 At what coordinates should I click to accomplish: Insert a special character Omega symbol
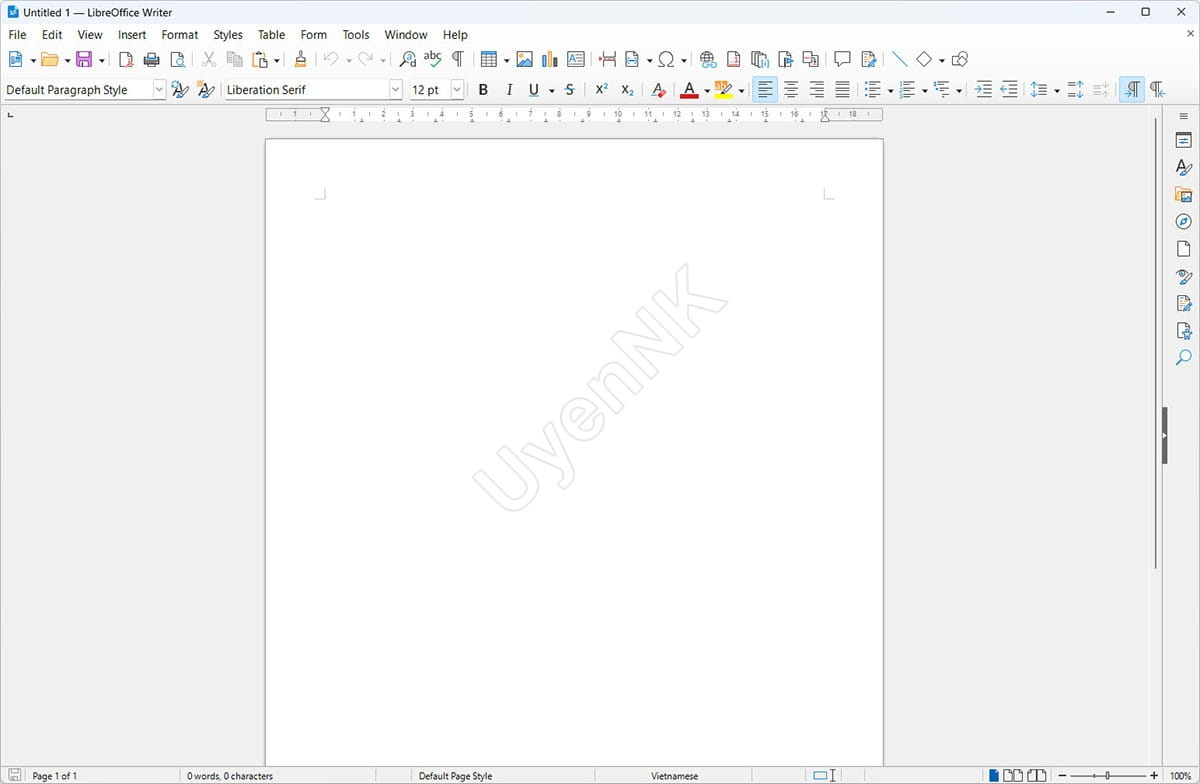[666, 60]
